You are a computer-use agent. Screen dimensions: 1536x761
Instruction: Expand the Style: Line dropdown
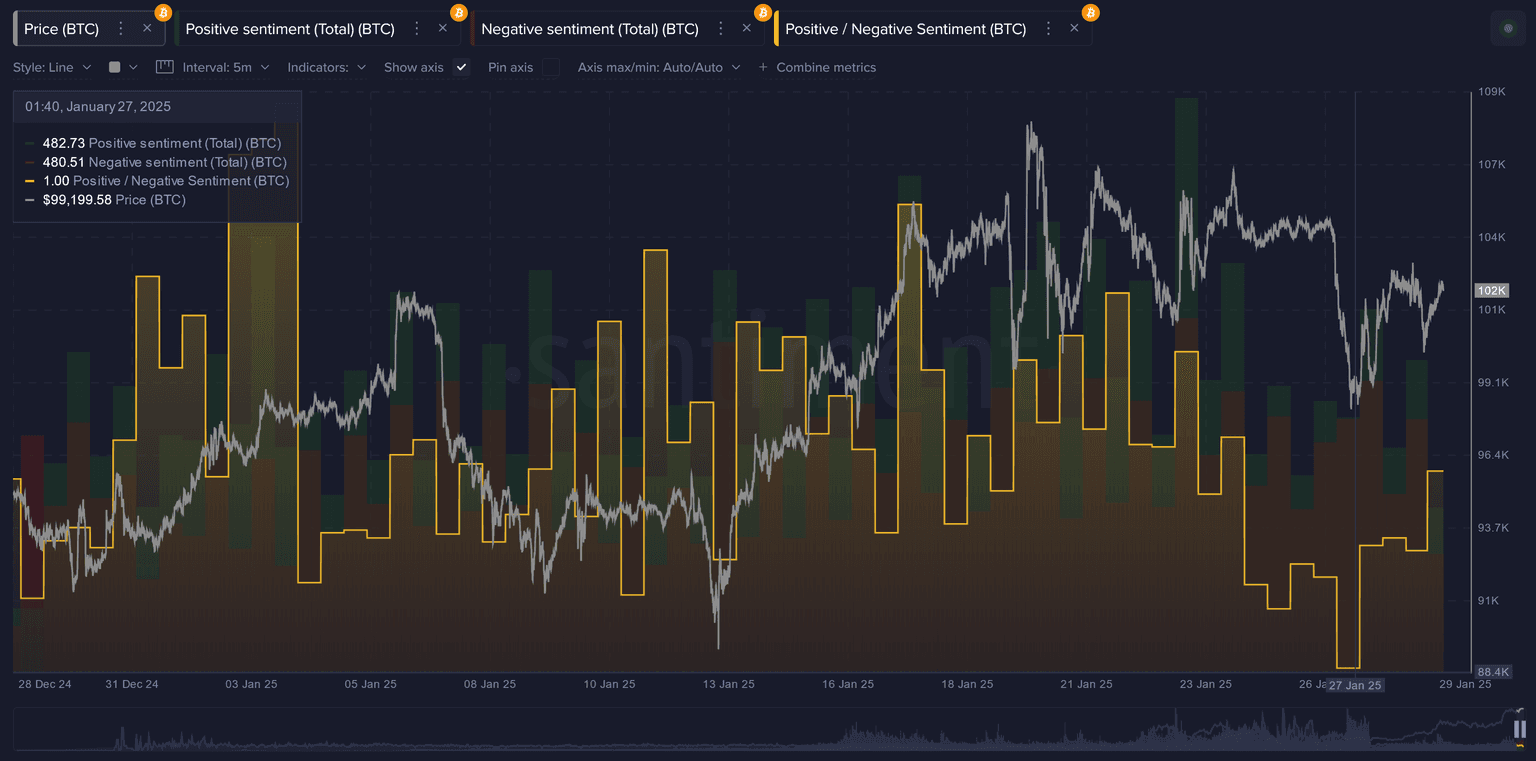coord(52,67)
